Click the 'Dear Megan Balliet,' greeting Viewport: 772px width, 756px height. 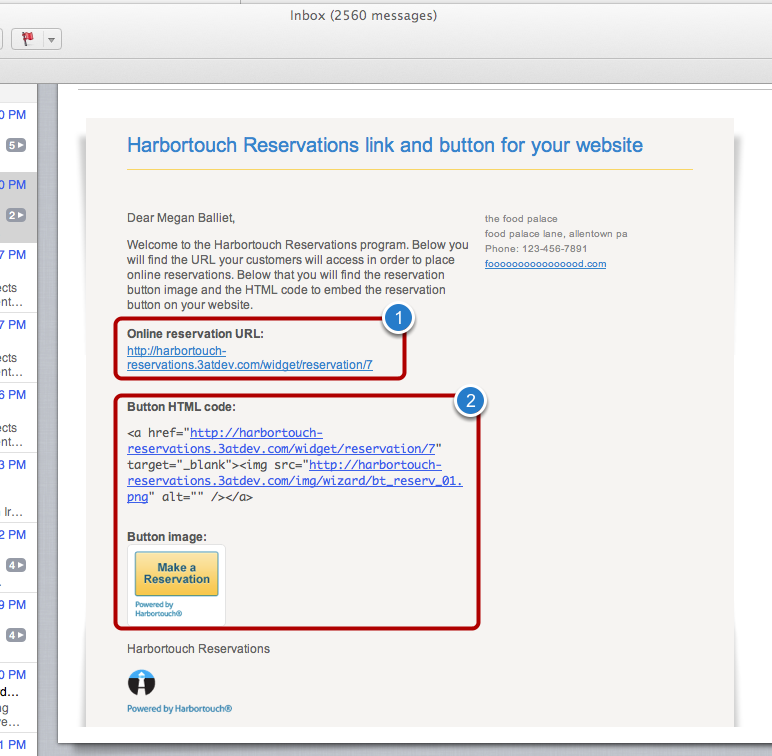click(x=181, y=218)
